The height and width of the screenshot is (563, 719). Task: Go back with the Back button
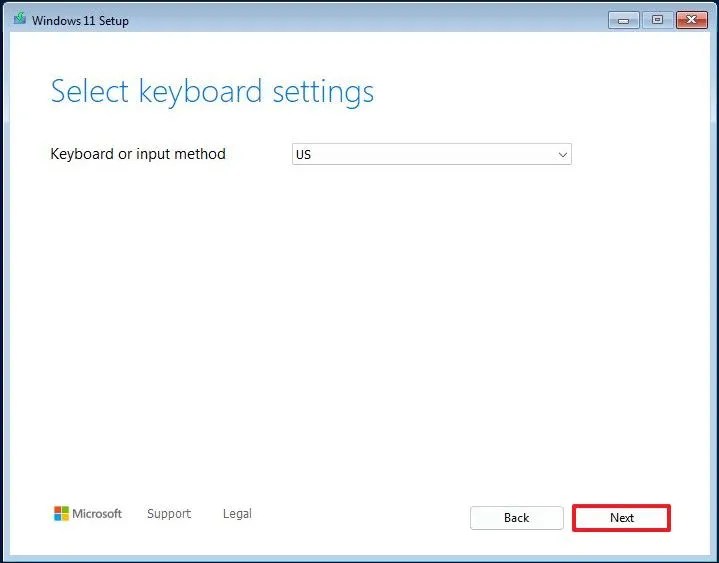click(x=517, y=518)
